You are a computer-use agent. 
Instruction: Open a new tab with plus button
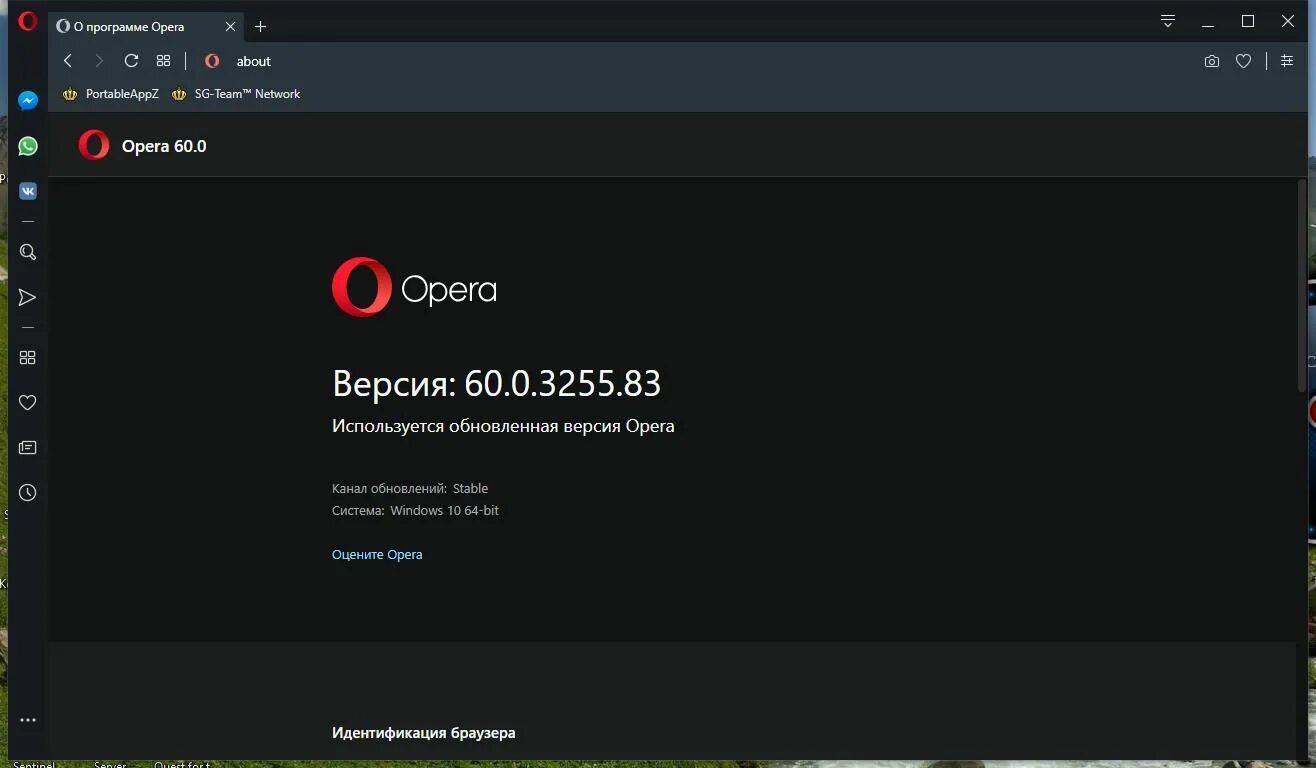261,27
